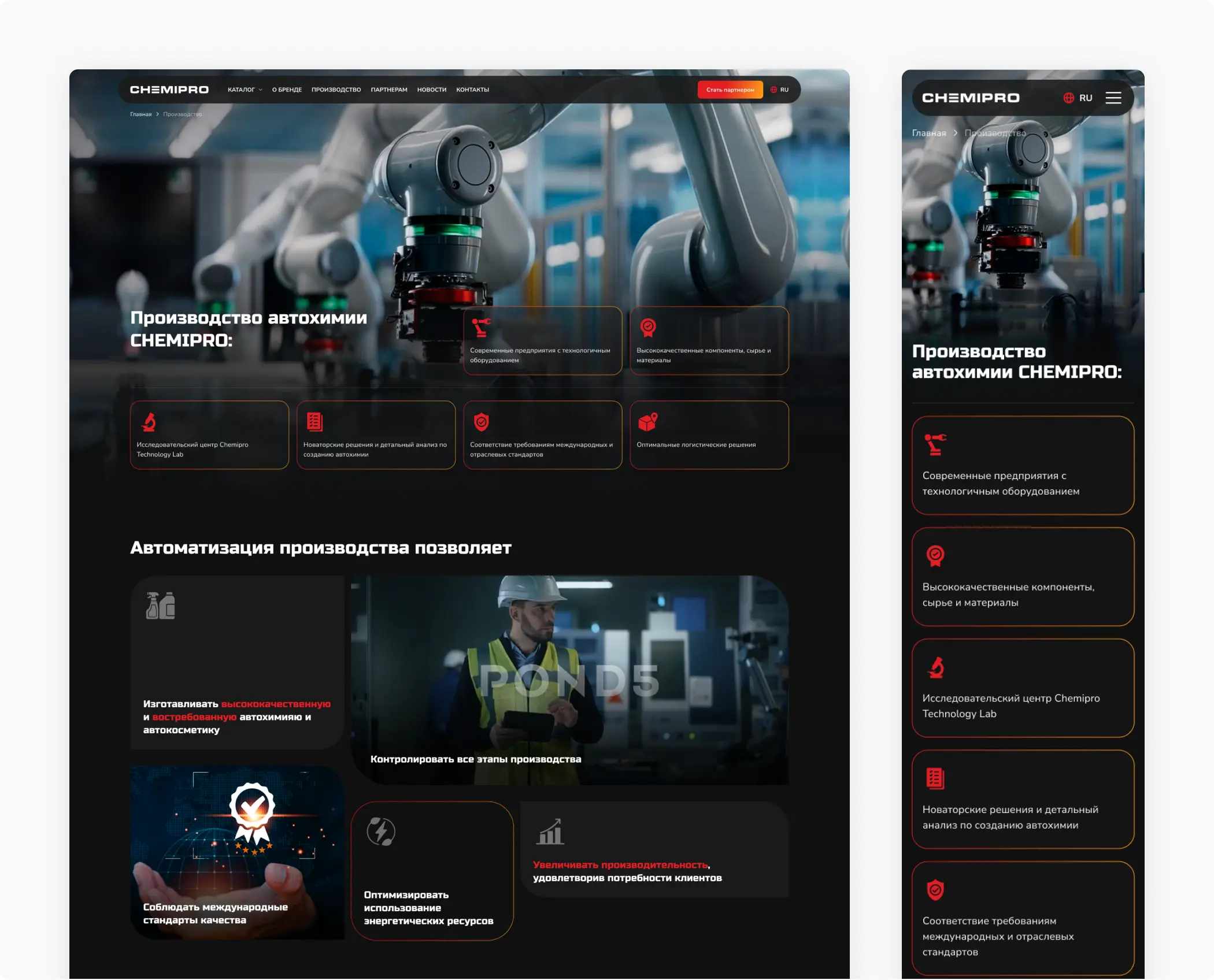The height and width of the screenshot is (980, 1214).
Task: Click the desktop CHEMIPRO logo
Action: click(169, 90)
